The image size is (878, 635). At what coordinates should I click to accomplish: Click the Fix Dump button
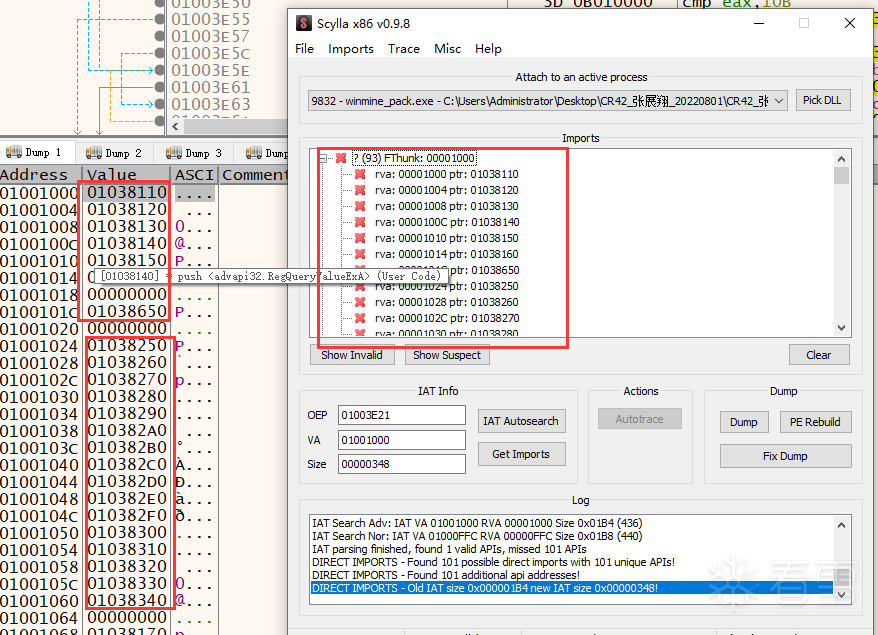pos(785,456)
